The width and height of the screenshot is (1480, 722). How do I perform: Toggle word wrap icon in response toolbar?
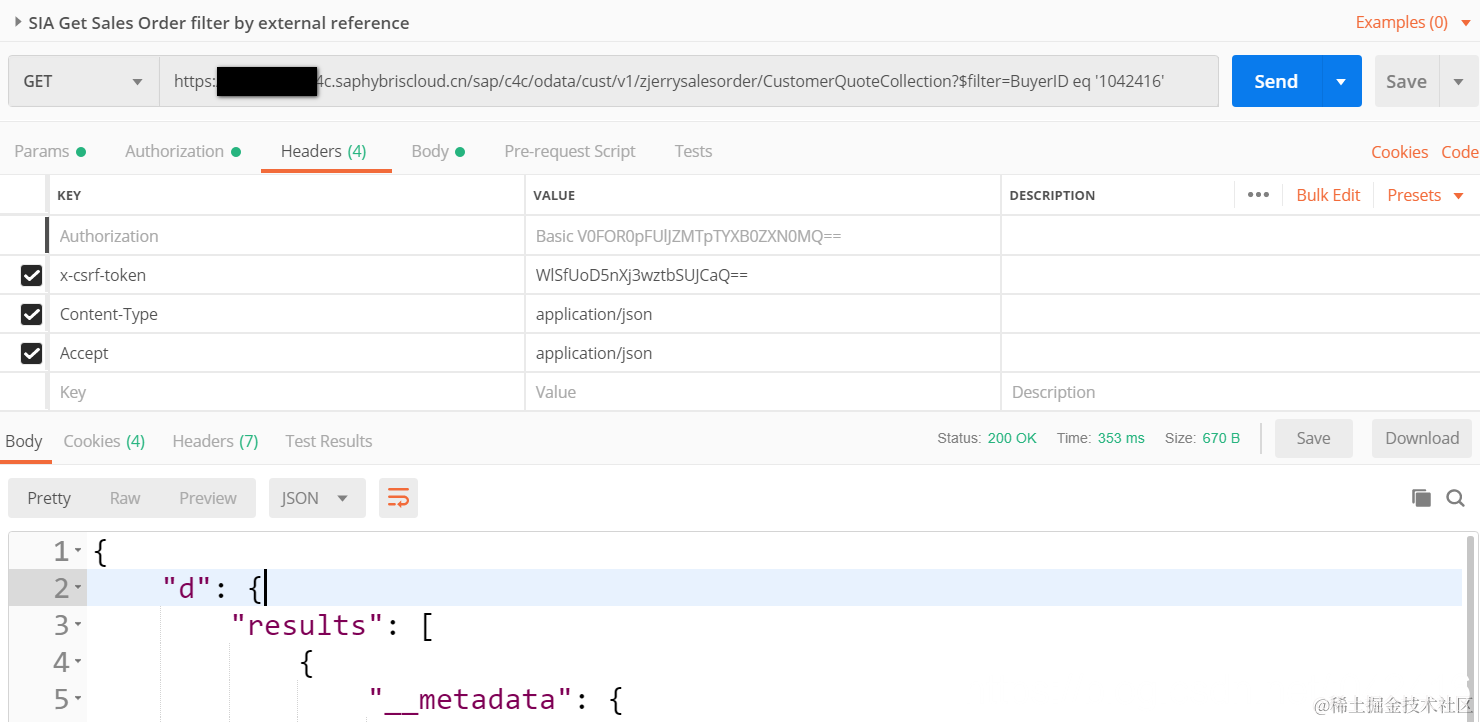[398, 498]
